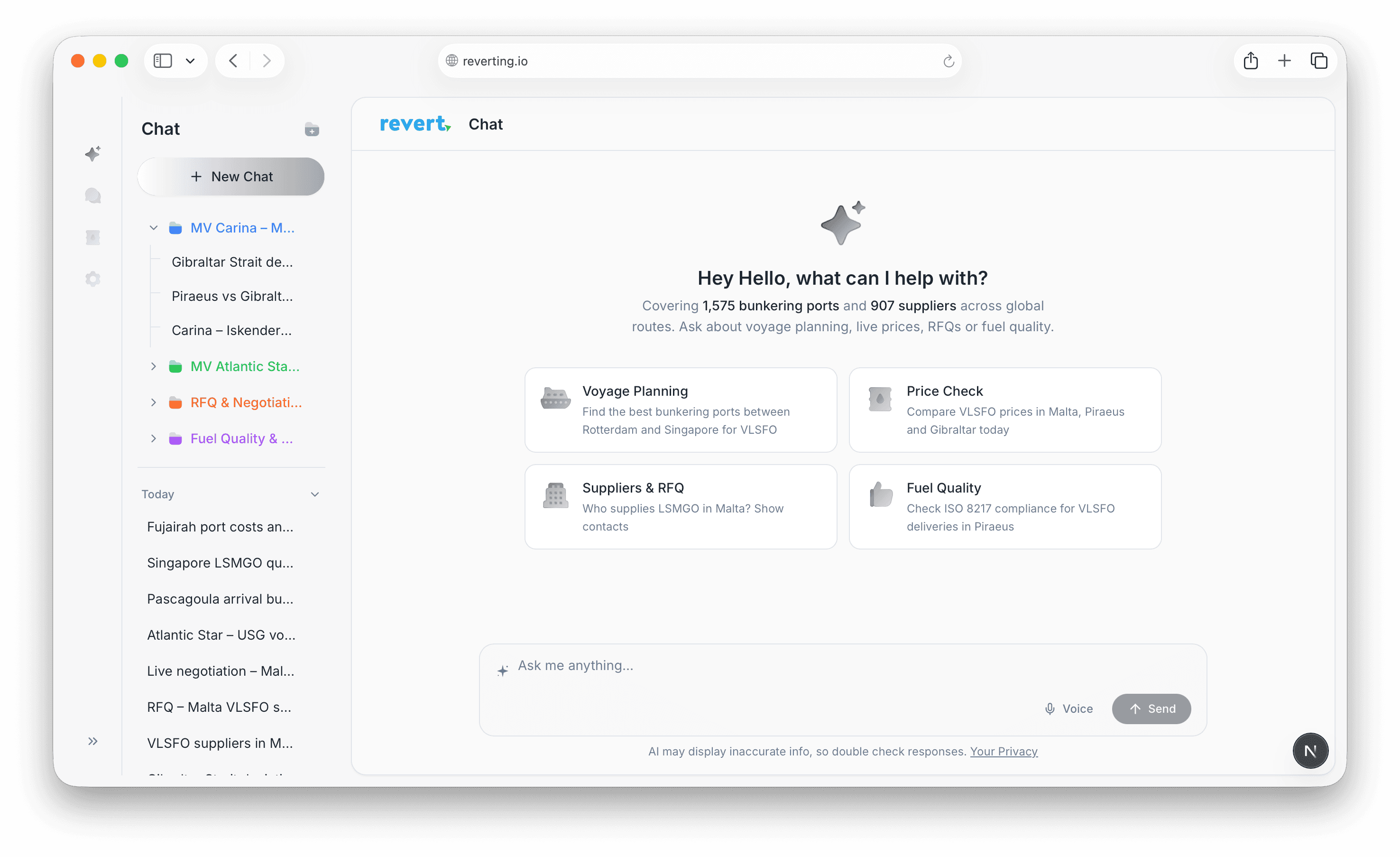Click the blue MV Carina folder icon
The image size is (1400, 857).
tap(175, 228)
